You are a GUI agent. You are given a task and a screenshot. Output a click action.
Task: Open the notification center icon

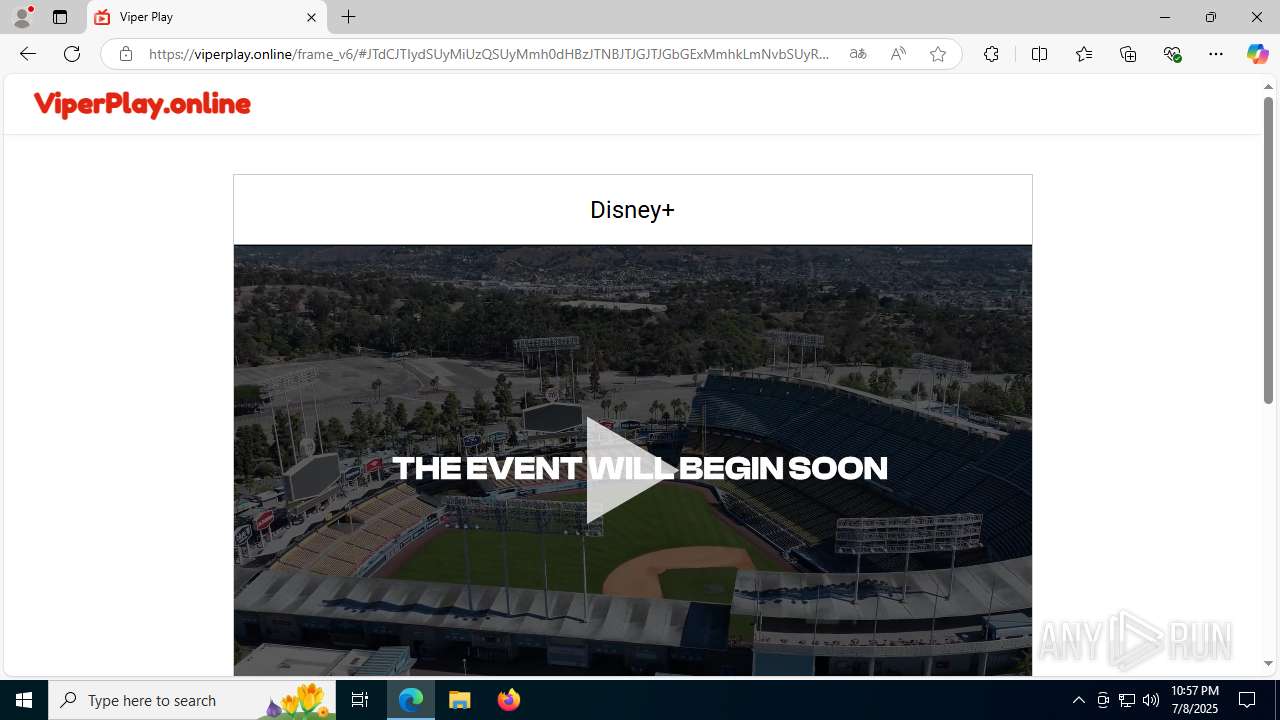coord(1248,700)
